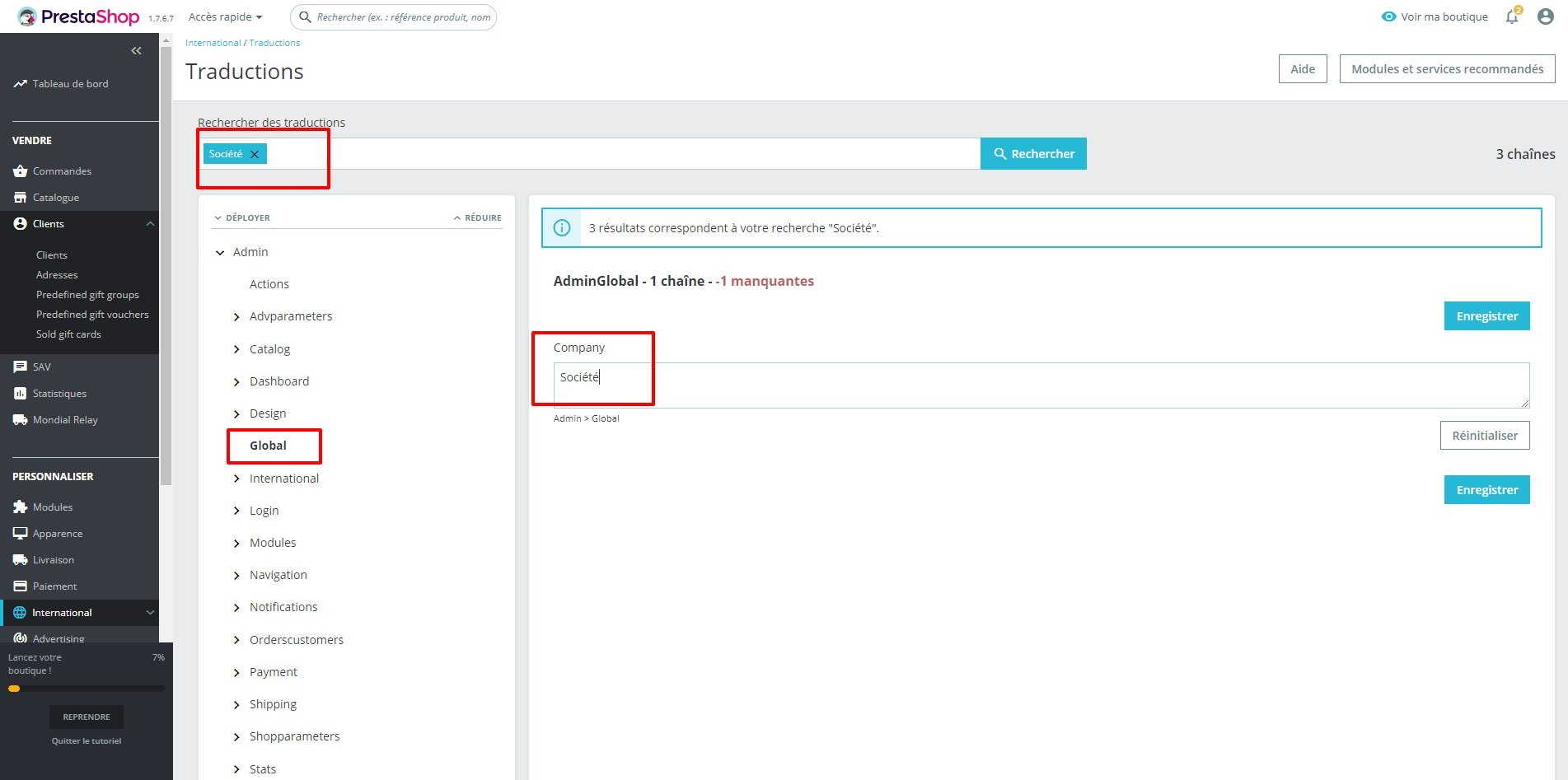Click the Commandes basket icon
Image resolution: width=1568 pixels, height=780 pixels.
20,171
